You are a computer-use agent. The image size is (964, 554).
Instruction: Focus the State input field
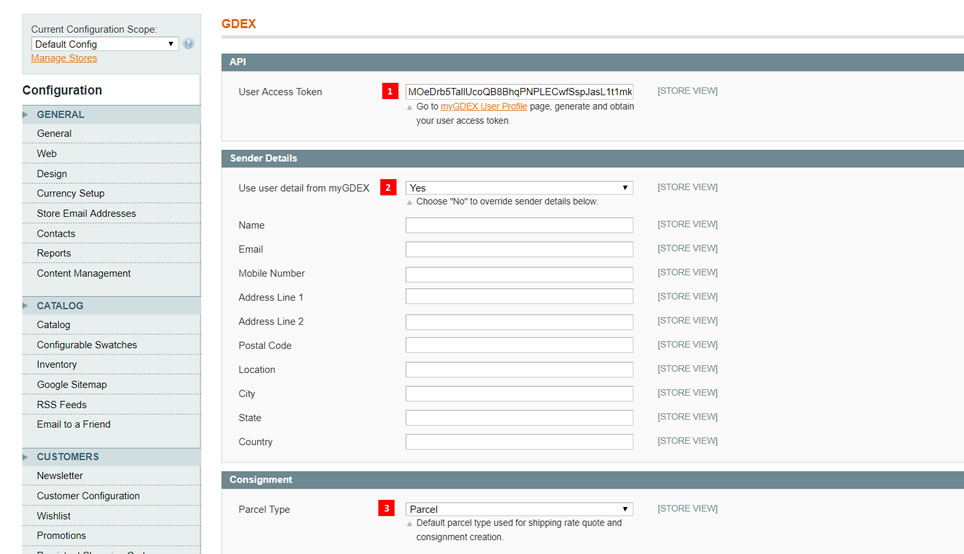(x=520, y=417)
